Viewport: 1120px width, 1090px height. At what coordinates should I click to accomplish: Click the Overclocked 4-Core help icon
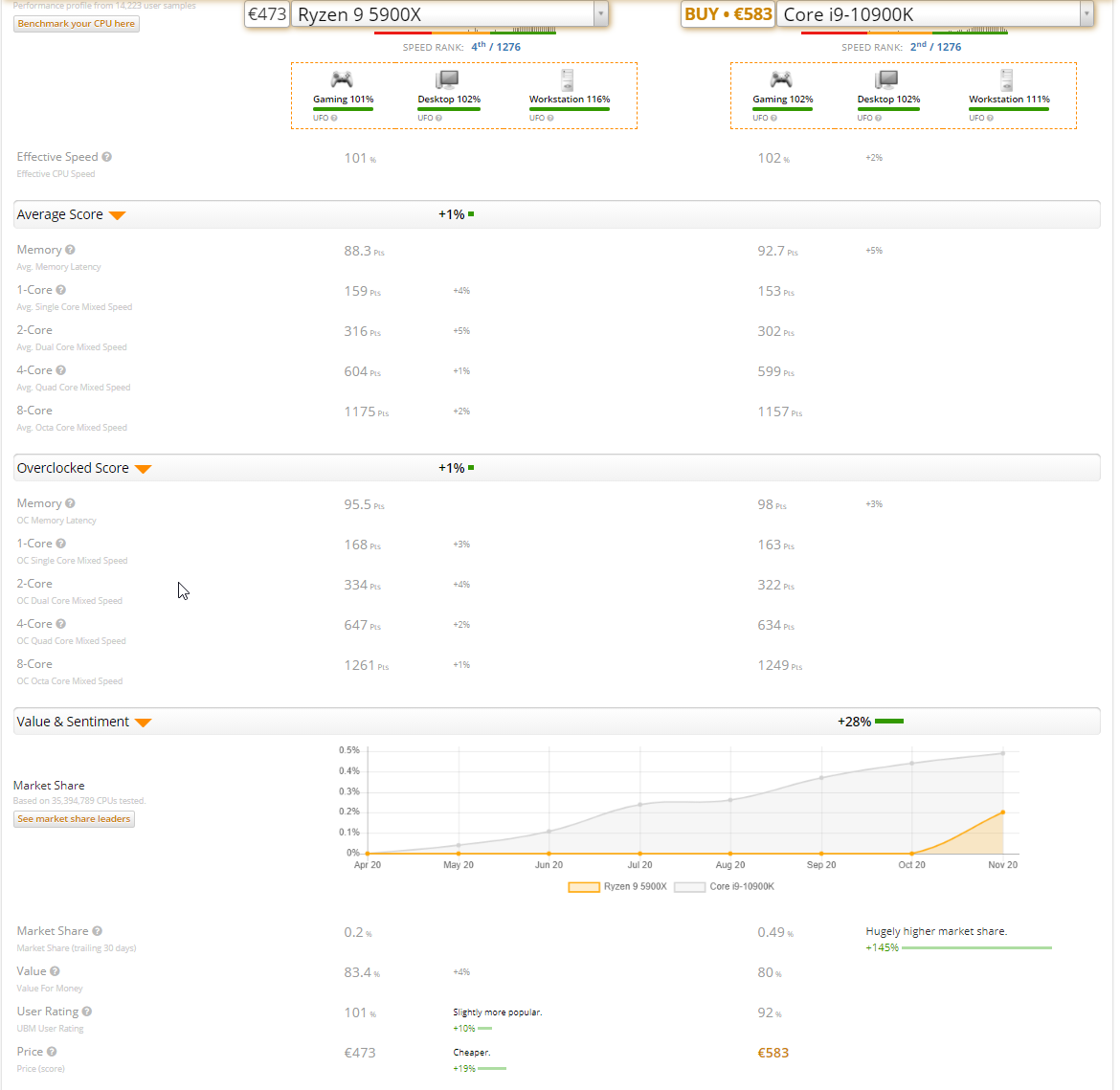click(x=60, y=624)
